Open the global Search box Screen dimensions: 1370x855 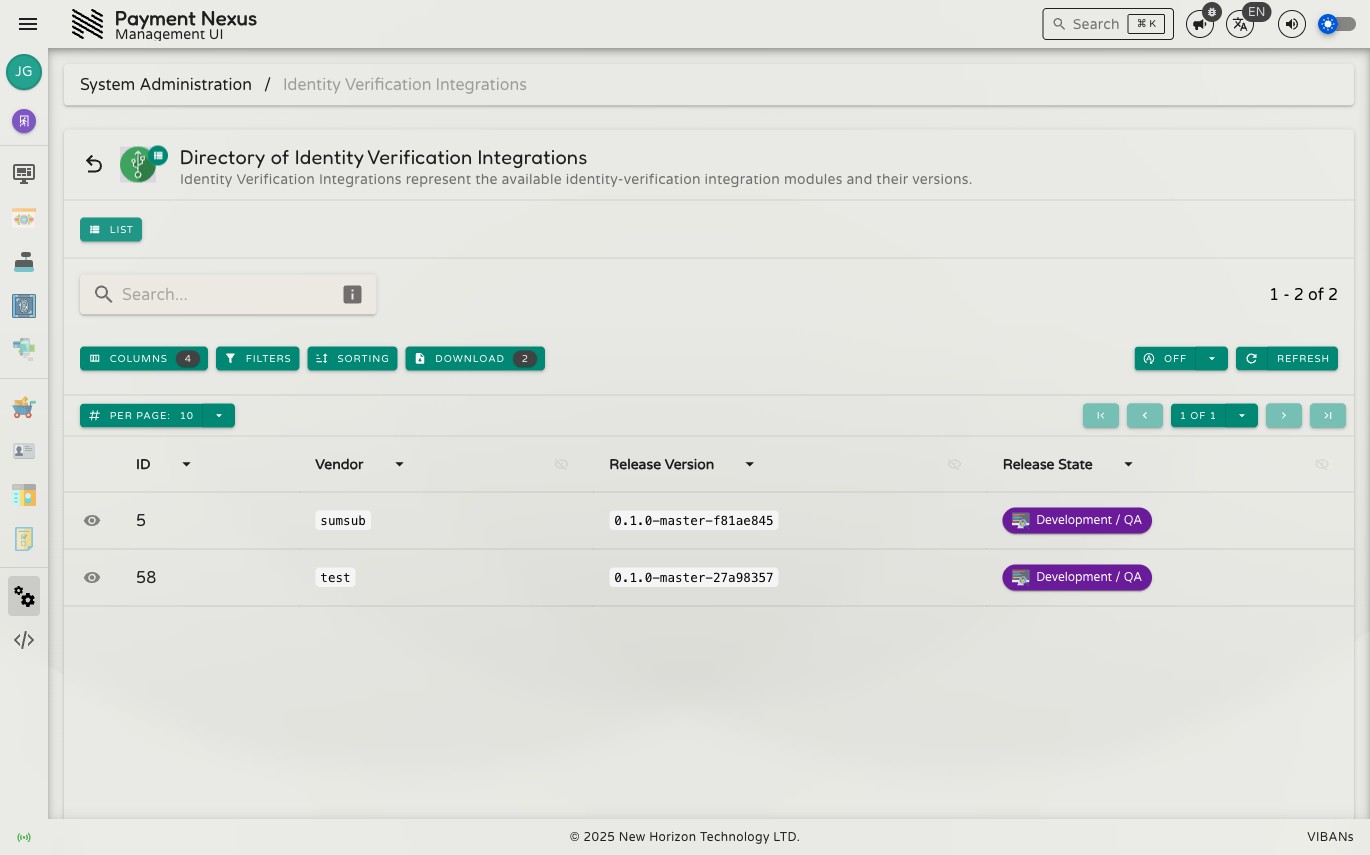pos(1108,24)
